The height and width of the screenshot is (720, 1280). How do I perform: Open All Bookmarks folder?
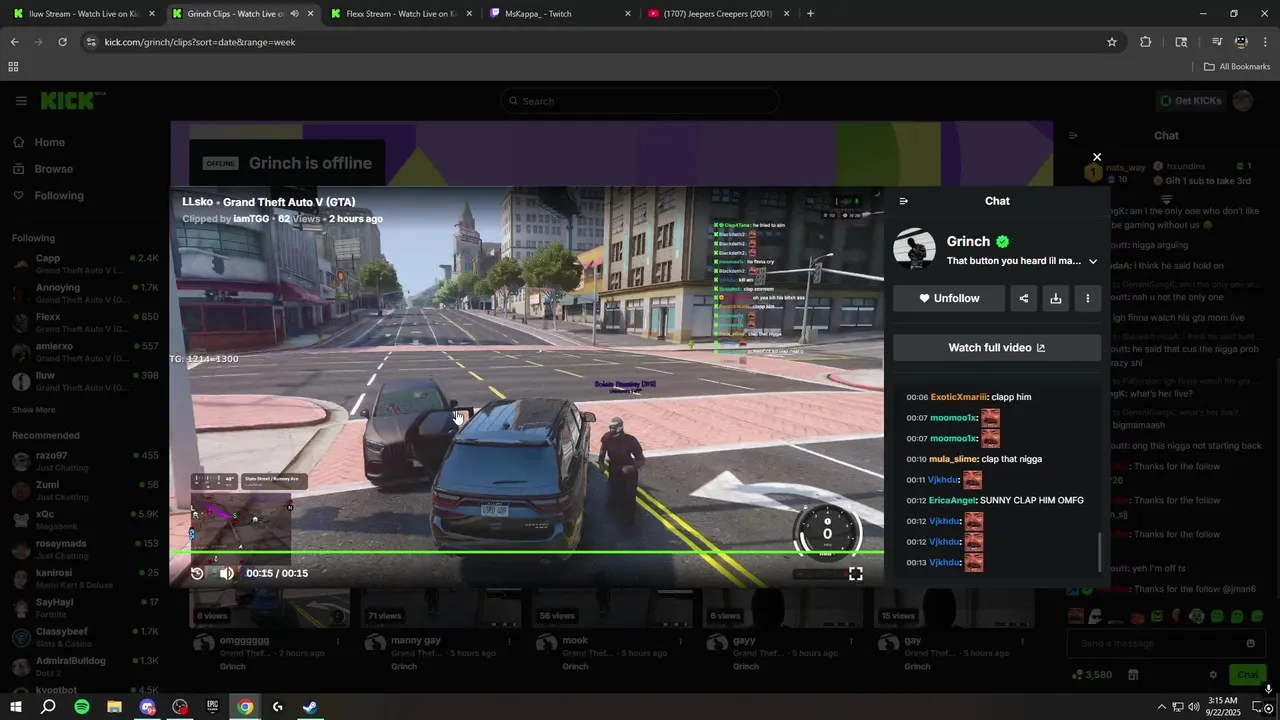(x=1237, y=67)
